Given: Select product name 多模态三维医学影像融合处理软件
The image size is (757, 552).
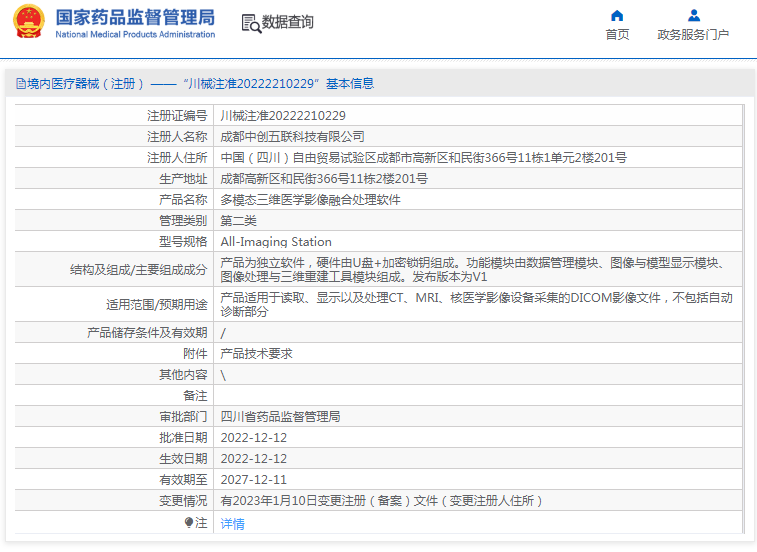Looking at the screenshot, I should (x=310, y=199).
